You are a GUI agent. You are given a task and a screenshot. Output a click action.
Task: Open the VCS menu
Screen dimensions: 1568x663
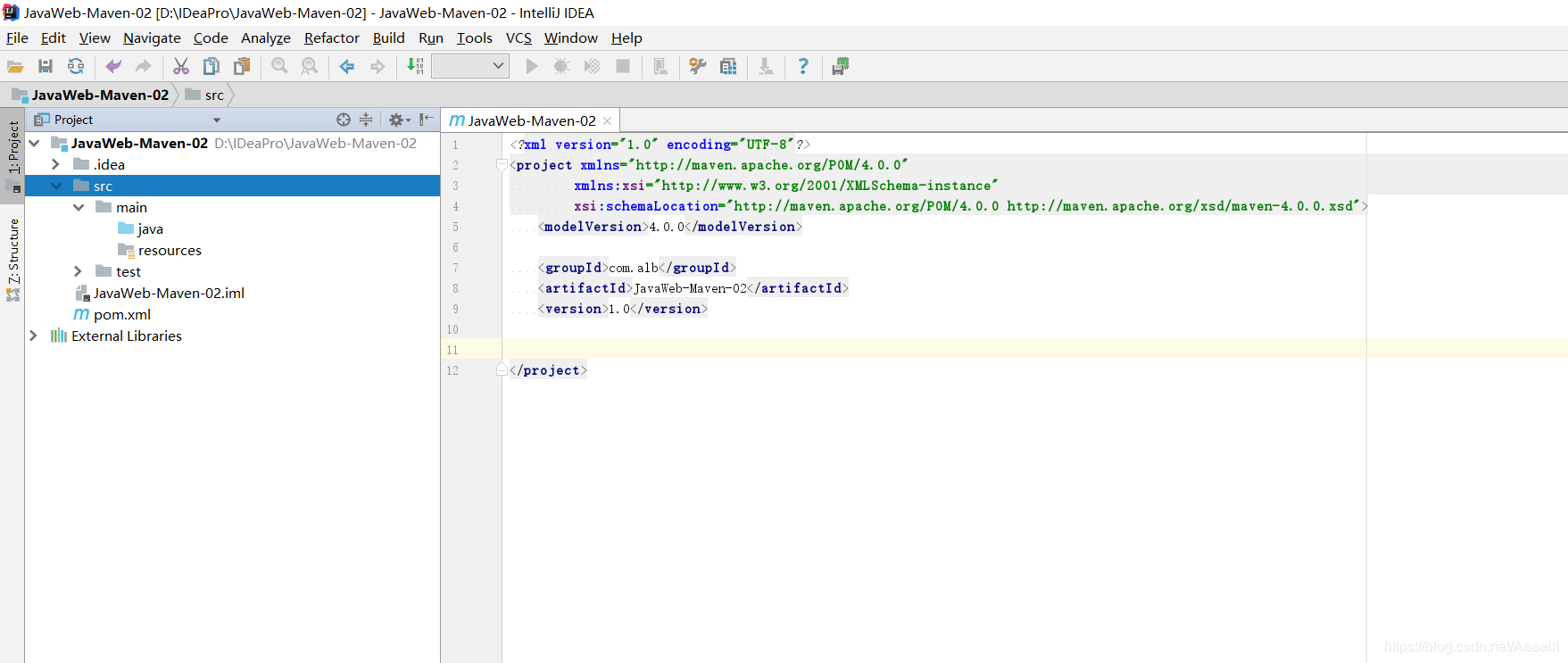(x=519, y=37)
